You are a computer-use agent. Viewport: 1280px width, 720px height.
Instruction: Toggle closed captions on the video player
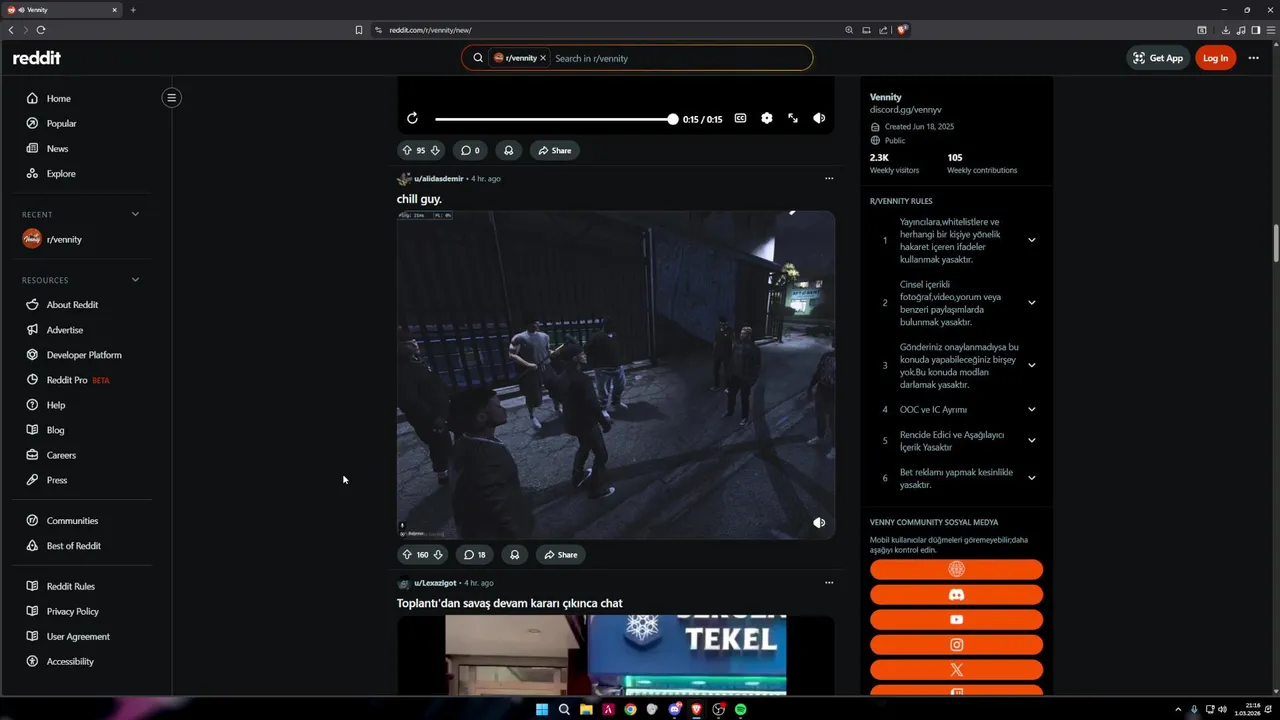(740, 118)
